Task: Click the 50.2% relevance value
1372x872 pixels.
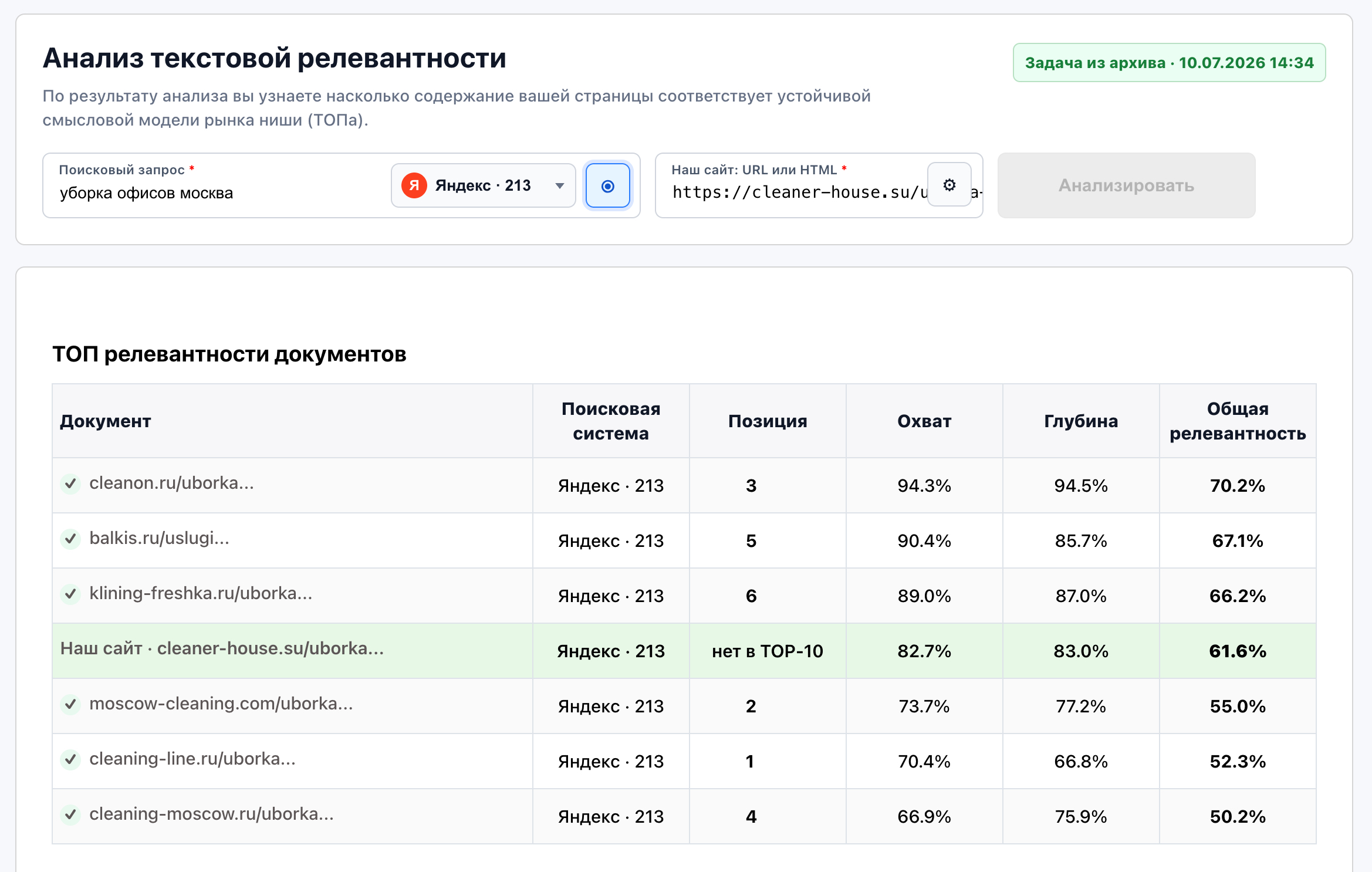Action: (x=1238, y=817)
